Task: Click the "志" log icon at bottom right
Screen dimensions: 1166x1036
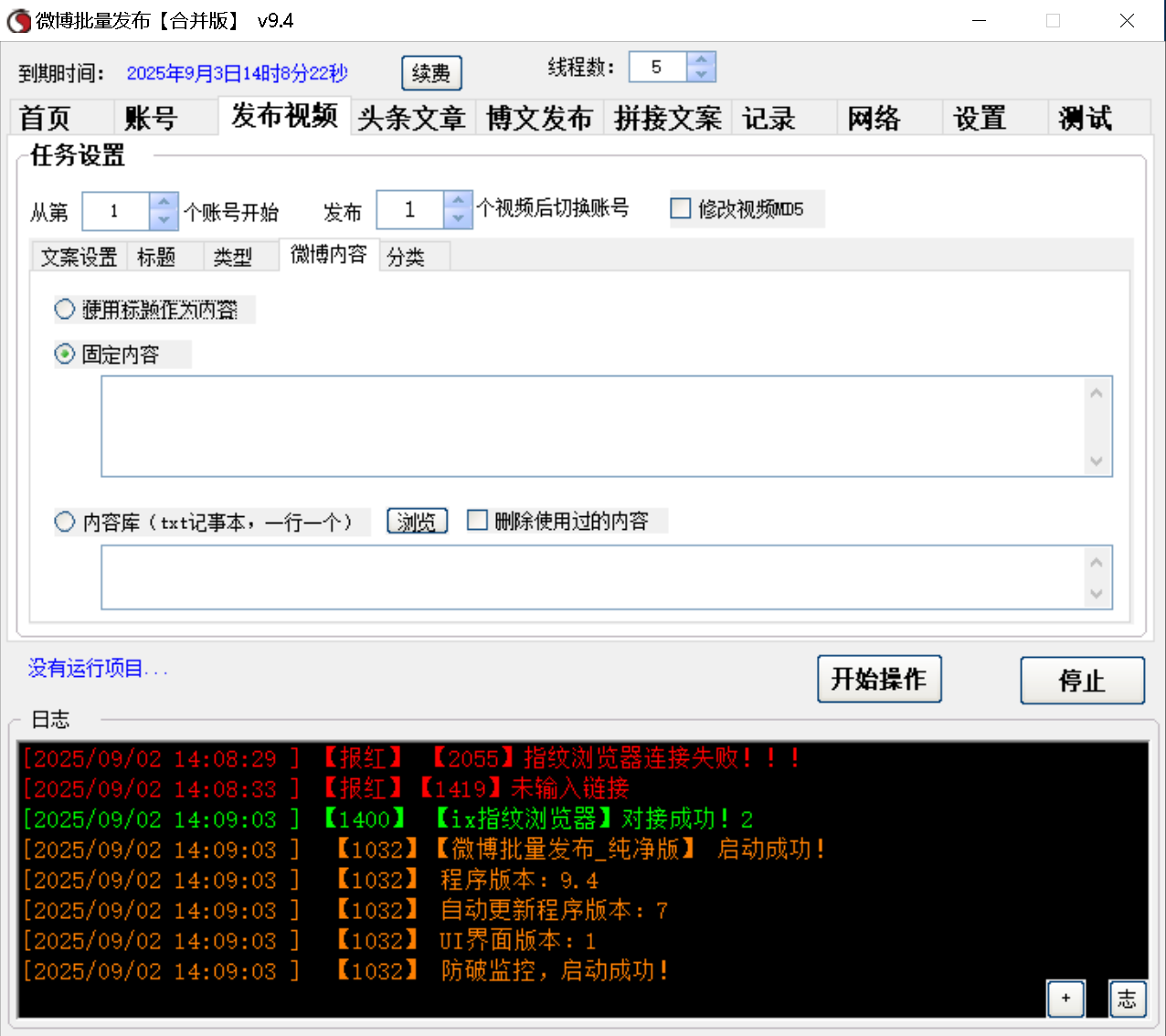Action: [x=1128, y=999]
